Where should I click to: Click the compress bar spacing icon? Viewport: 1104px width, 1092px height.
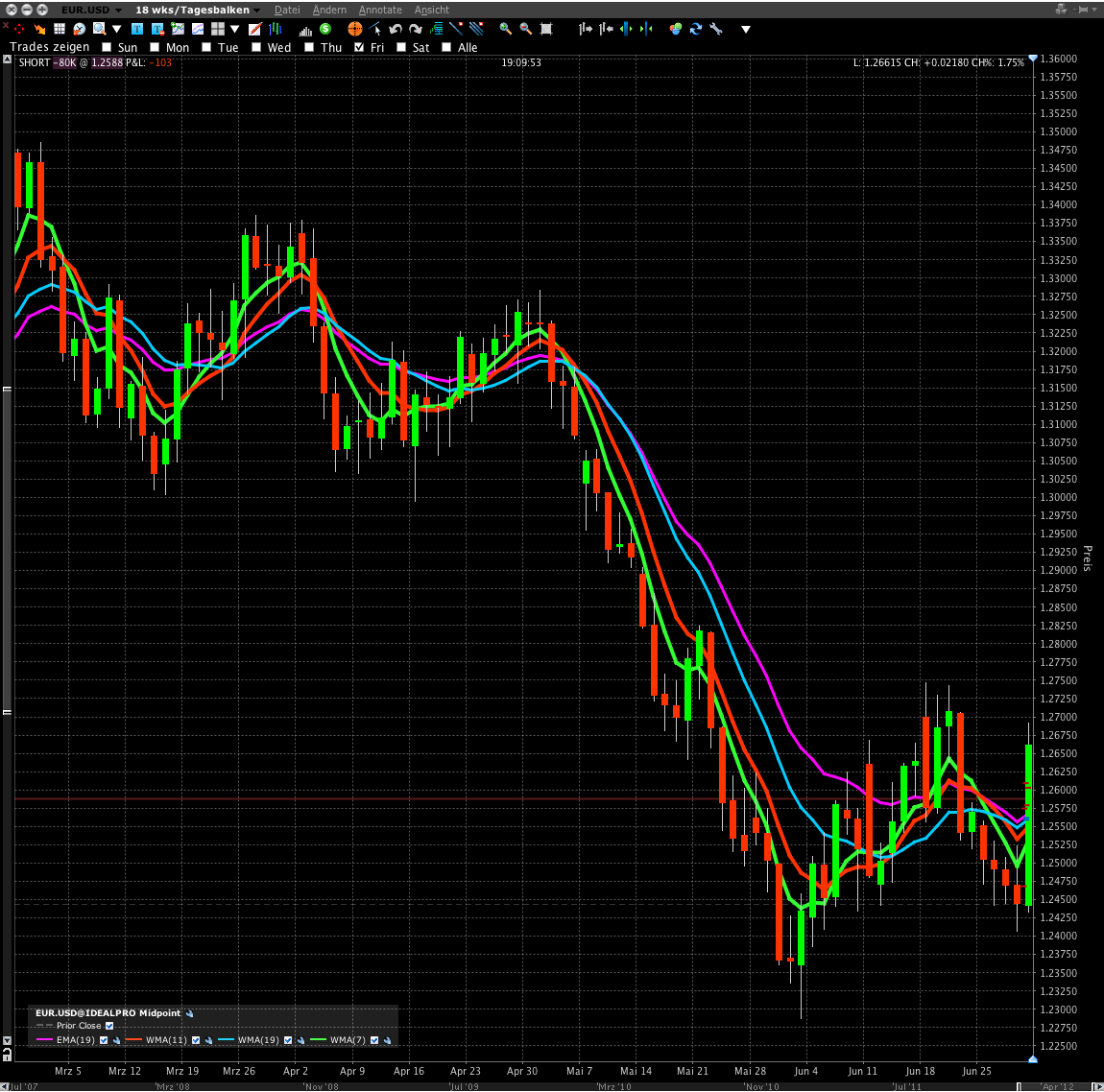(x=646, y=29)
